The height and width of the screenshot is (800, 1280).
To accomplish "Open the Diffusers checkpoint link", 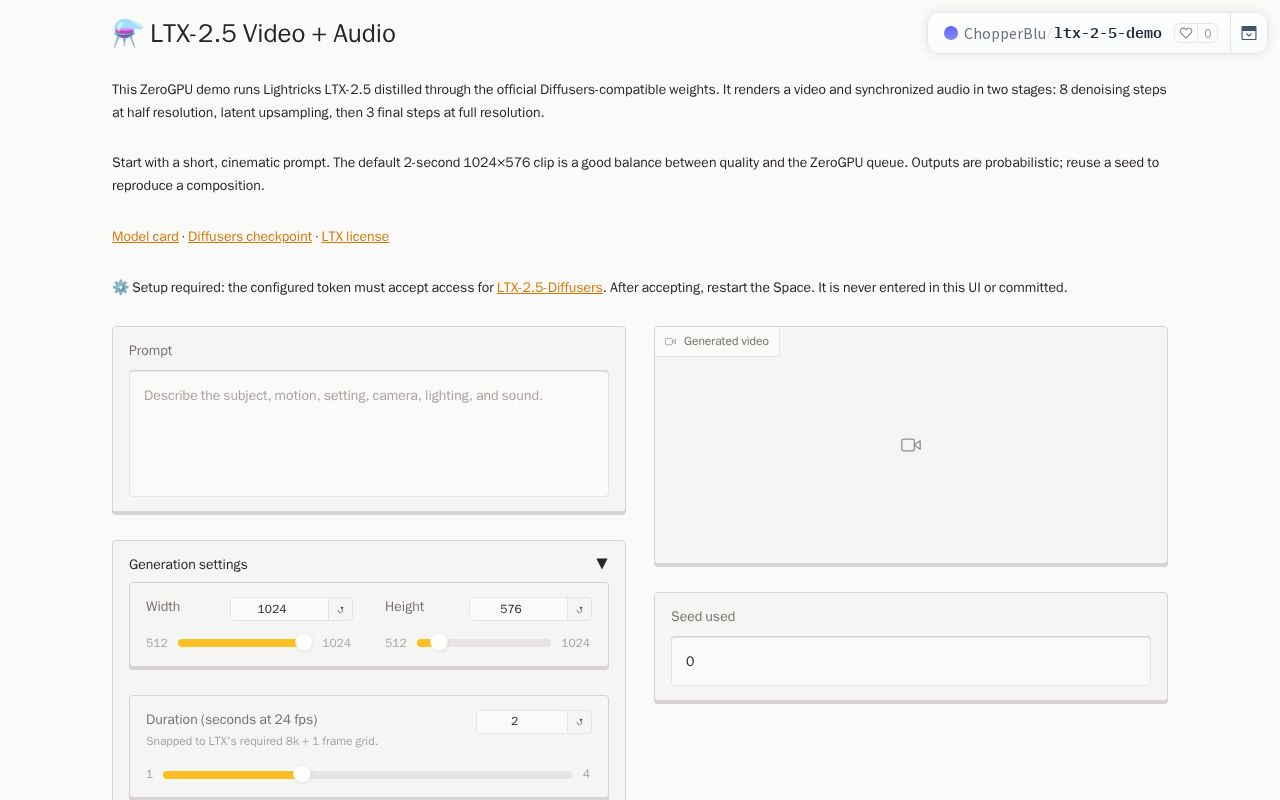I will (x=250, y=237).
